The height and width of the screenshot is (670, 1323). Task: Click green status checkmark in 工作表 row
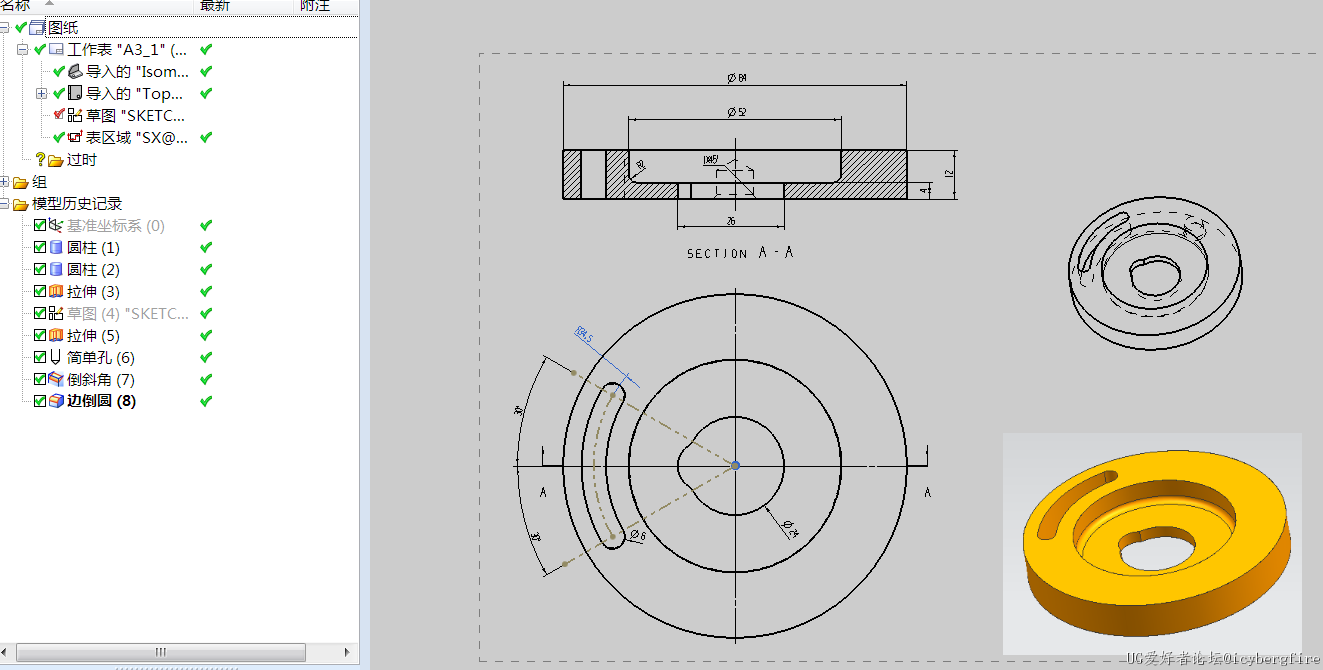point(206,49)
